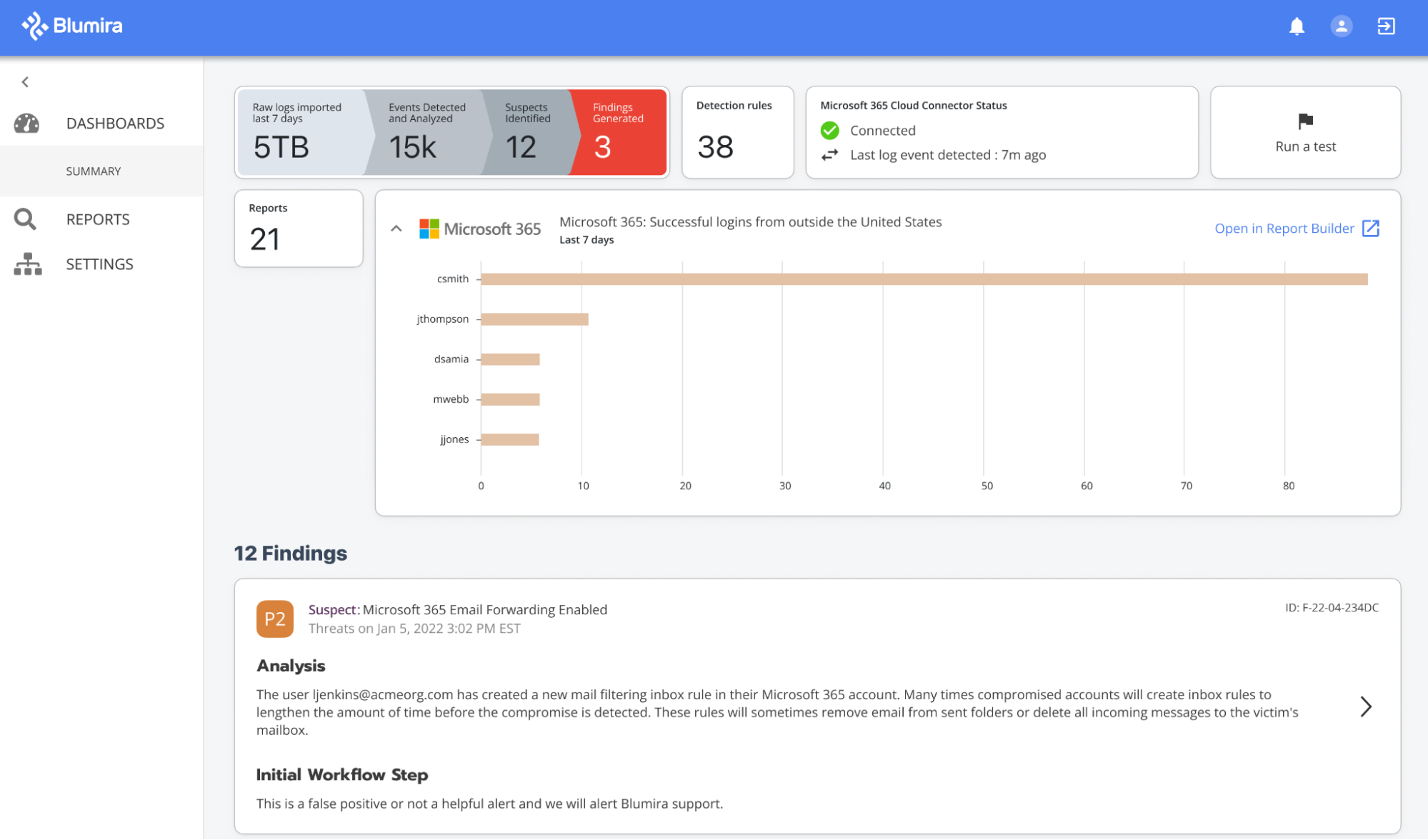Screen dimensions: 1428x840
Task: Click the Initial Workflow Step heading
Action: 342,775
